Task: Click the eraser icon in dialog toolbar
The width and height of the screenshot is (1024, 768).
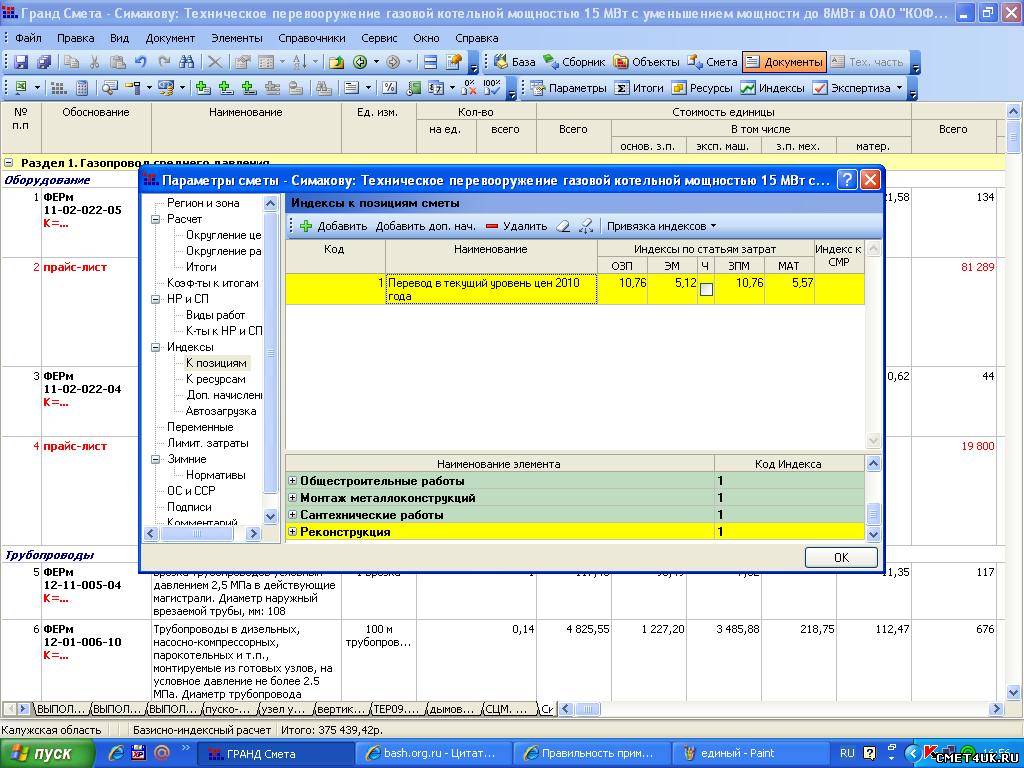Action: (x=563, y=226)
